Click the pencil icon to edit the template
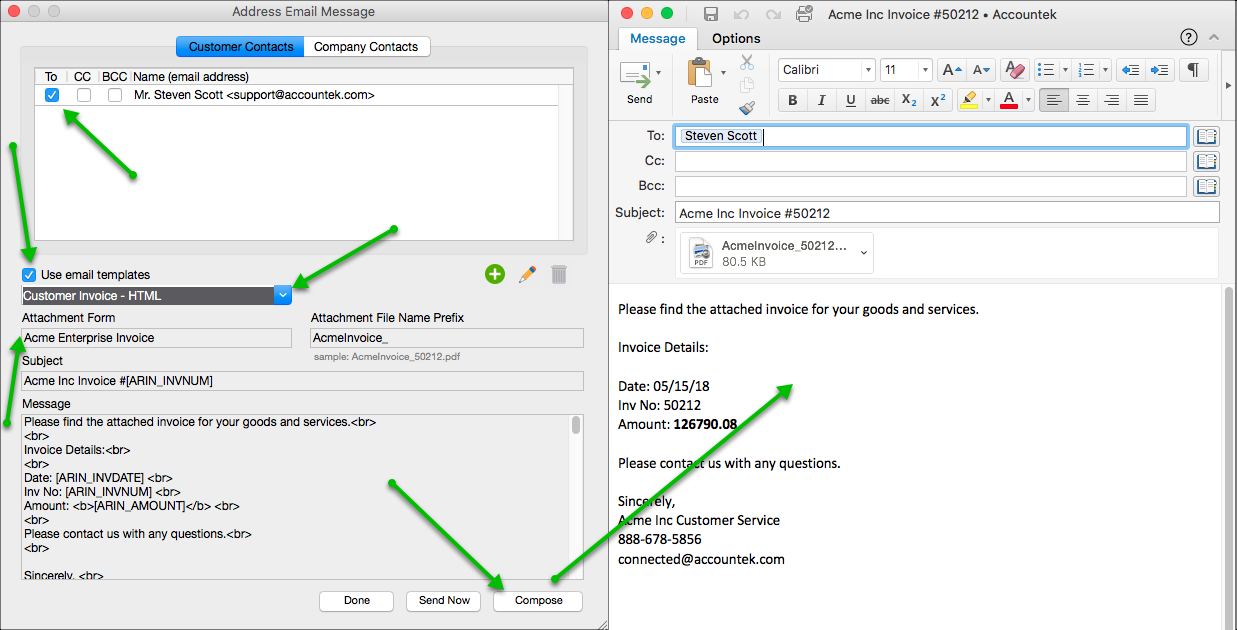This screenshot has width=1237, height=630. click(527, 274)
